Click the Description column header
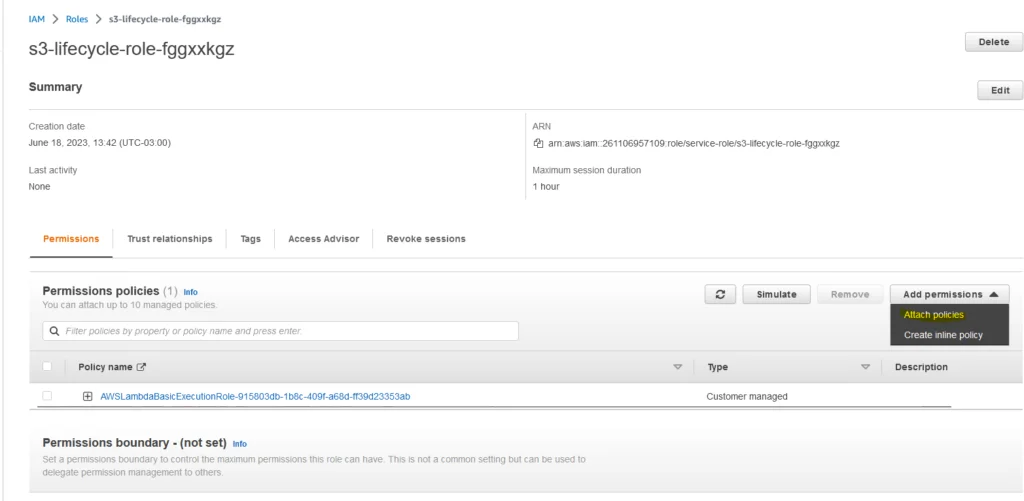 921,367
